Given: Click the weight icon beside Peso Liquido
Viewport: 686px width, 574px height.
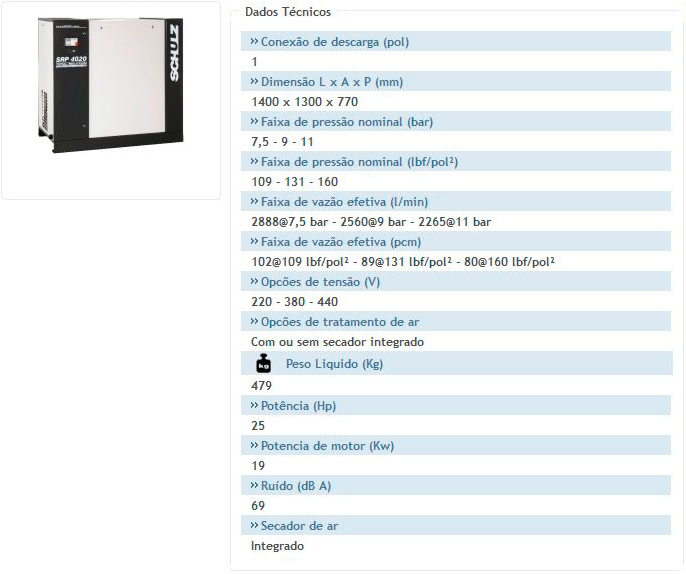Looking at the screenshot, I should 264,363.
